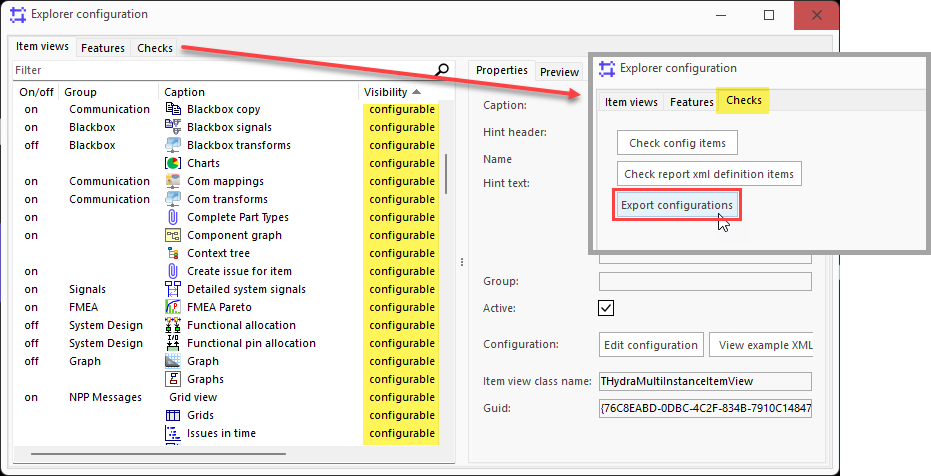Click the Blackbox transforms row icon
Screen dimensions: 931x476
tap(173, 145)
